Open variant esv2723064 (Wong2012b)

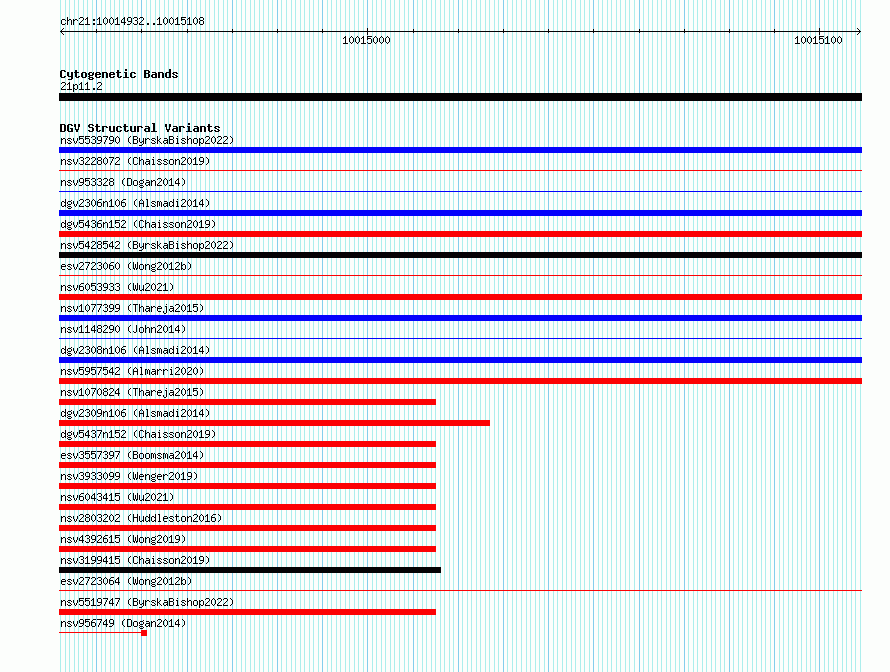(126, 581)
